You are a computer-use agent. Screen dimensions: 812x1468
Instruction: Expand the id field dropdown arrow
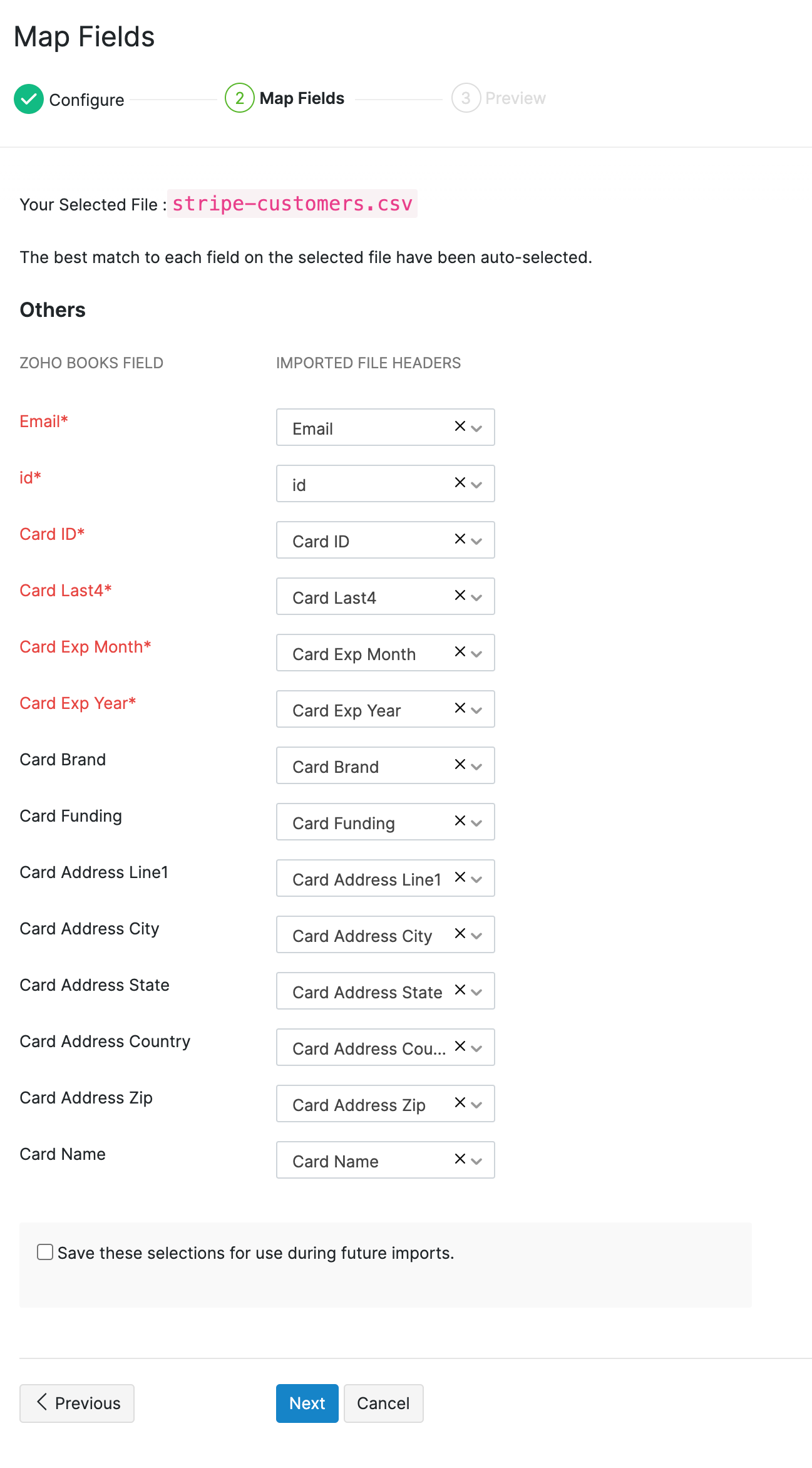click(477, 485)
